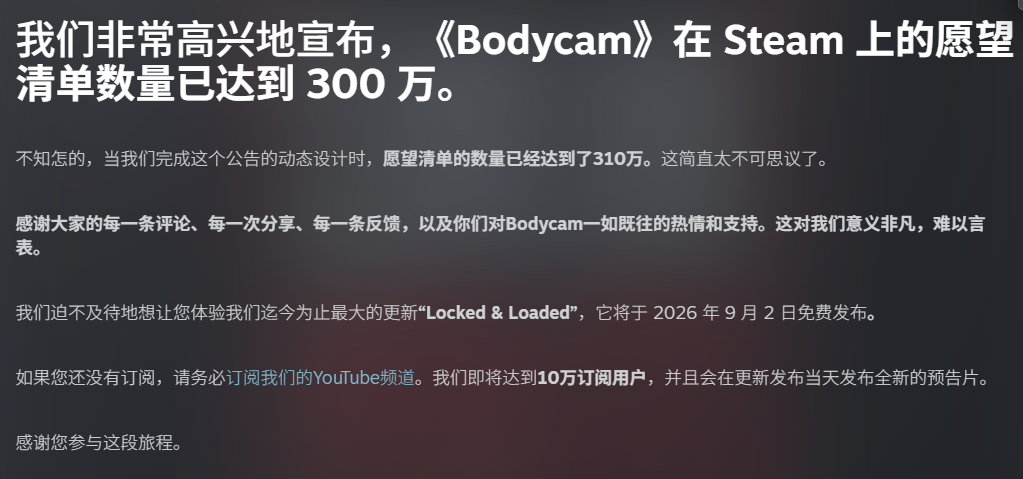This screenshot has width=1023, height=479.
Task: Open the 订阅我们的YouTube频道 link
Action: tap(320, 378)
